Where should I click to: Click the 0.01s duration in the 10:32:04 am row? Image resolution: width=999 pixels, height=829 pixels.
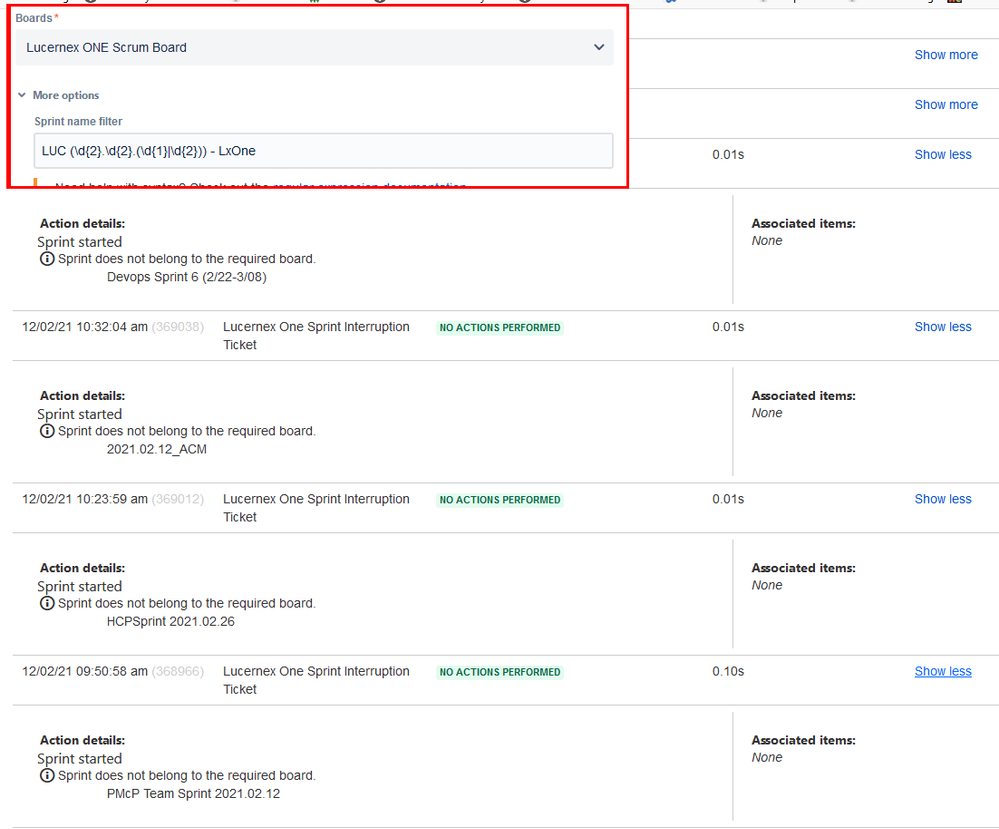tap(728, 327)
